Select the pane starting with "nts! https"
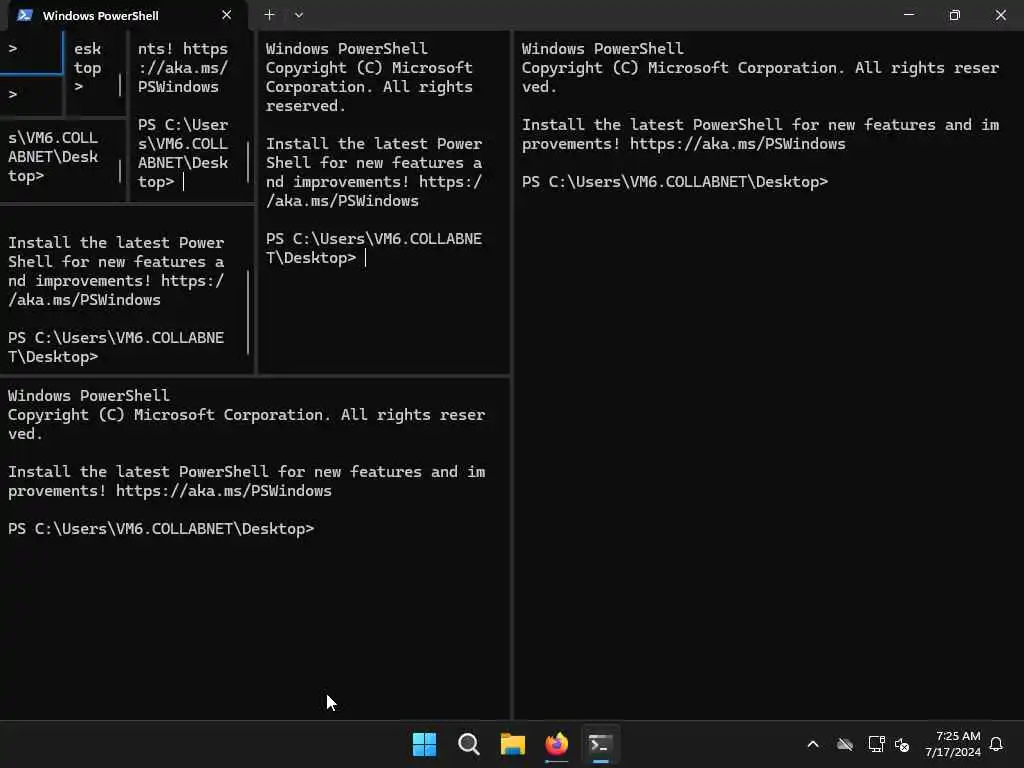Screen dimensions: 1024x768 pyautogui.click(x=191, y=116)
